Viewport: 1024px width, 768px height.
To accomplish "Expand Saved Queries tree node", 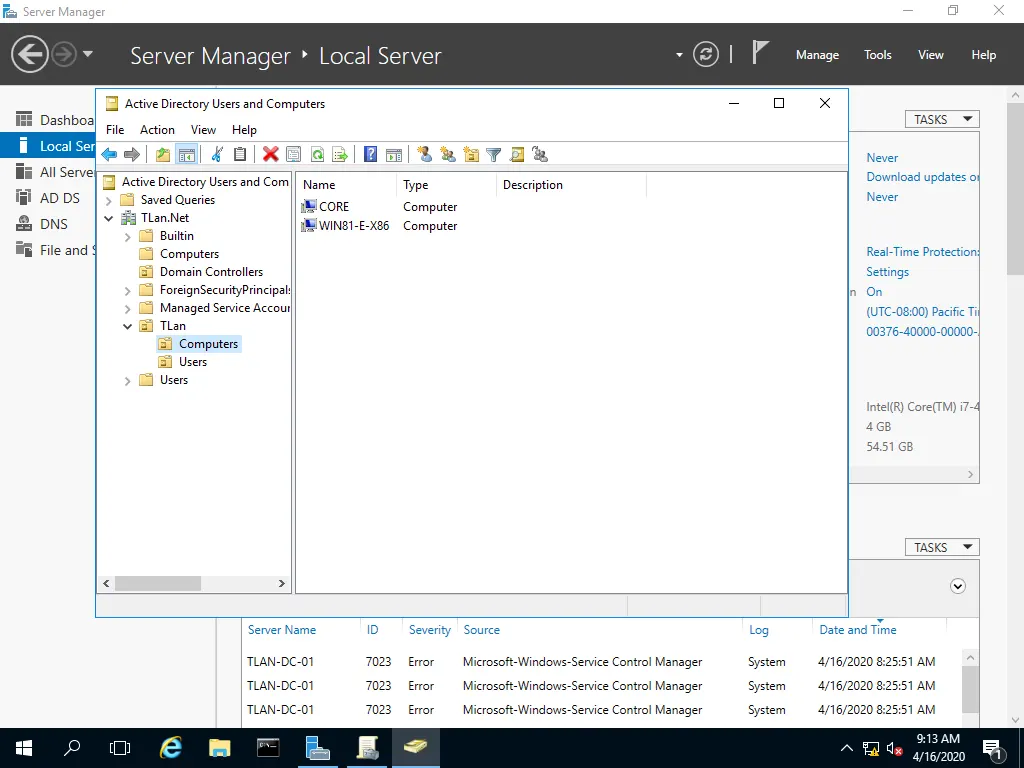I will coord(109,200).
